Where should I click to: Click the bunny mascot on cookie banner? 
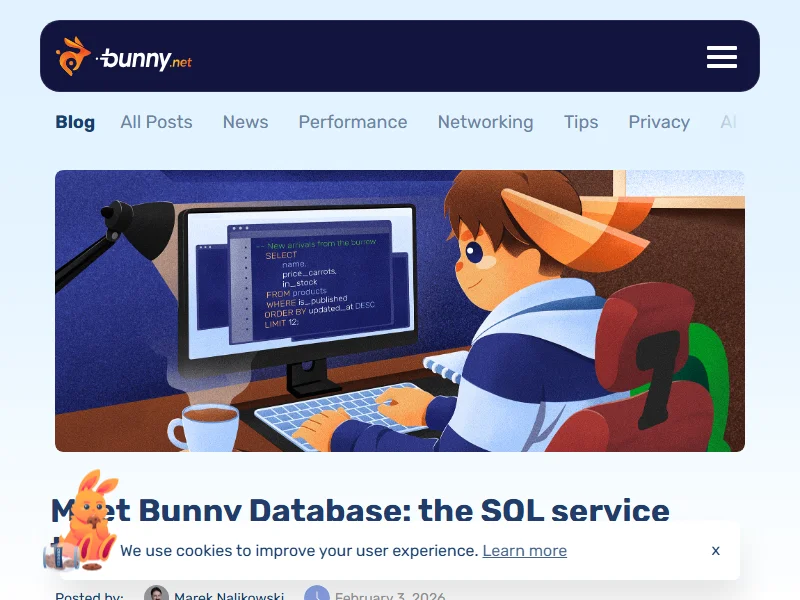[85, 520]
